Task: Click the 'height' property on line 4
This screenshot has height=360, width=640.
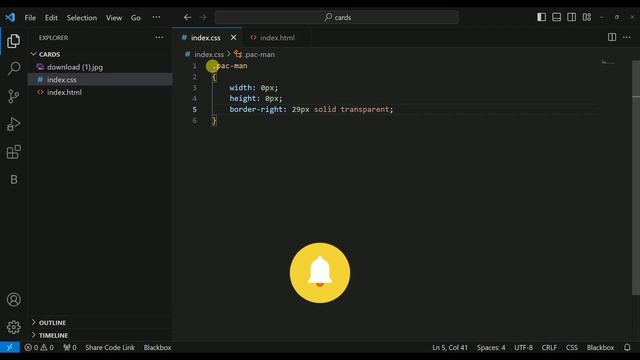Action: click(x=243, y=98)
